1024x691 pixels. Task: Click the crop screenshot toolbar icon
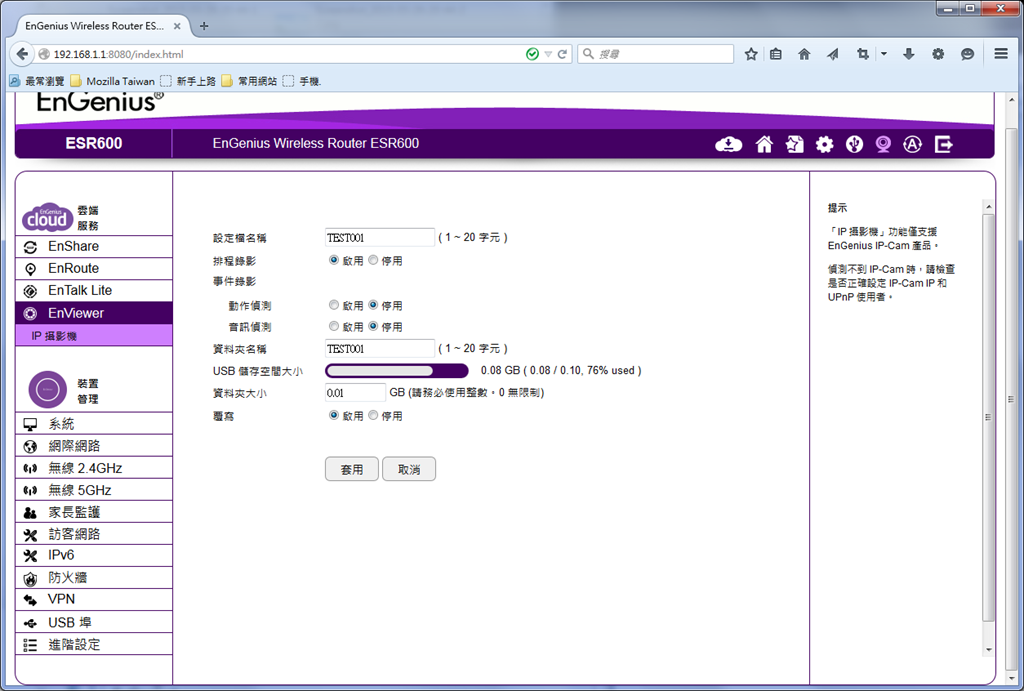point(863,54)
